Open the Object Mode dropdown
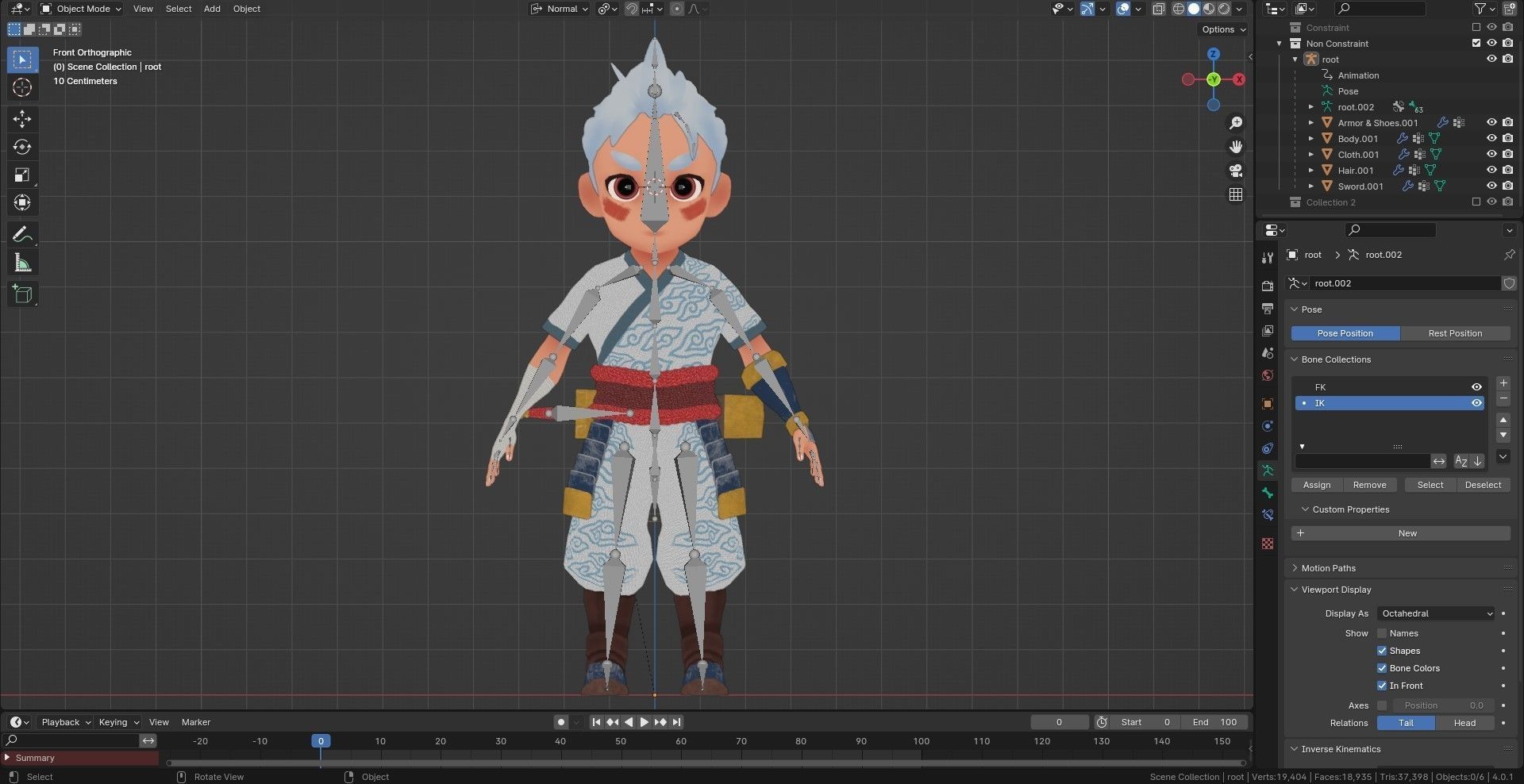Image resolution: width=1524 pixels, height=784 pixels. (x=81, y=9)
